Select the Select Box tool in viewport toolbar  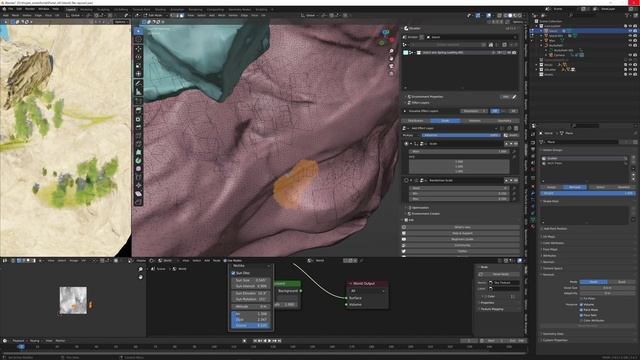click(138, 31)
